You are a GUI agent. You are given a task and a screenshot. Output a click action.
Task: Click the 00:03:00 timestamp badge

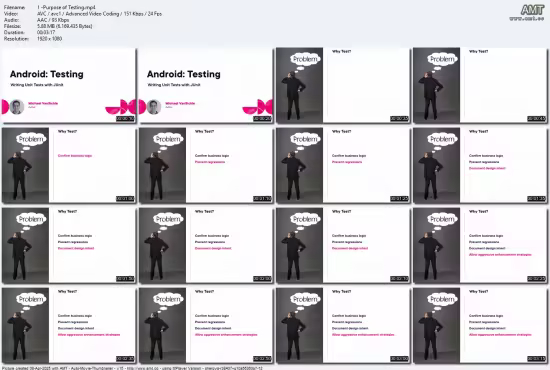pos(400,359)
